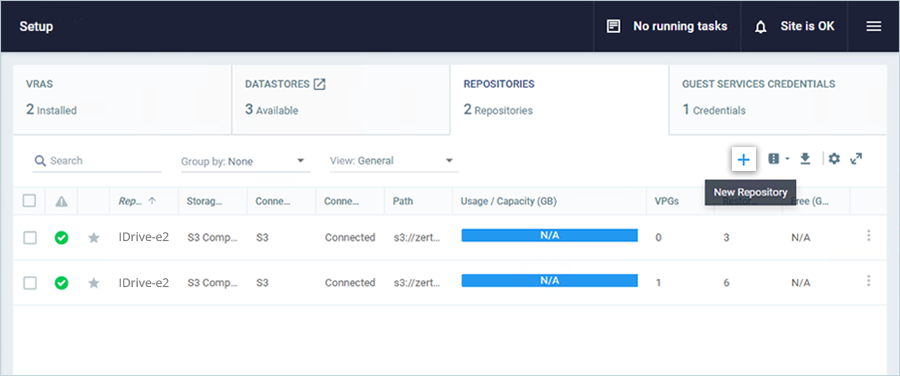Toggle the select-all checkbox in table header

click(x=29, y=201)
